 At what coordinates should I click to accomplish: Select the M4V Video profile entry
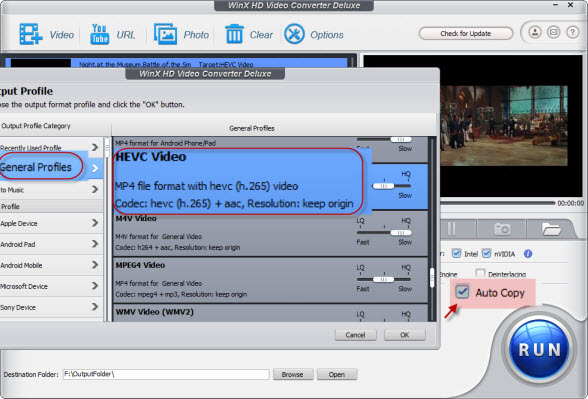[270, 233]
